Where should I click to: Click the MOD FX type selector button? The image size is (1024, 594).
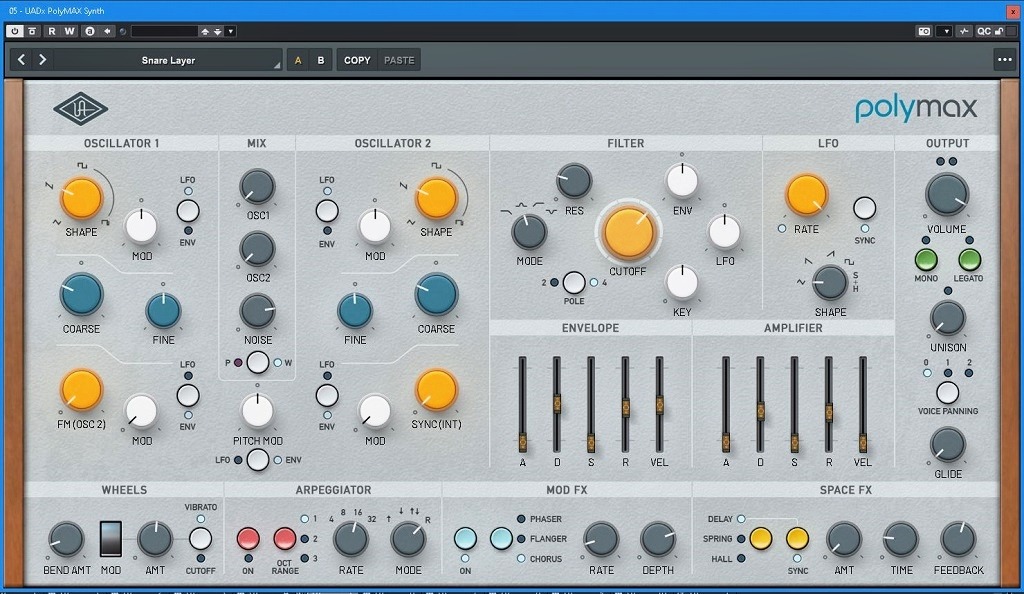(x=501, y=539)
